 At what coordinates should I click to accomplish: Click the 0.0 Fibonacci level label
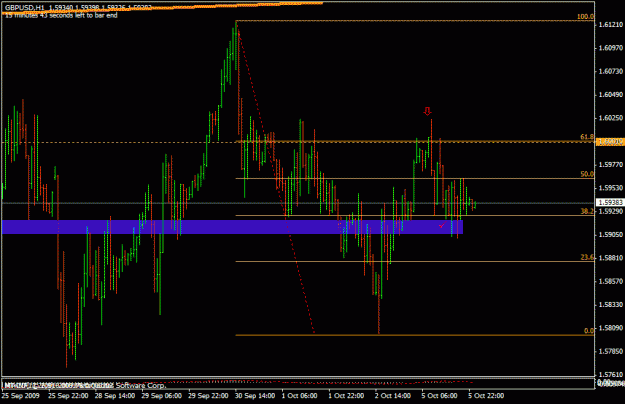(x=589, y=331)
